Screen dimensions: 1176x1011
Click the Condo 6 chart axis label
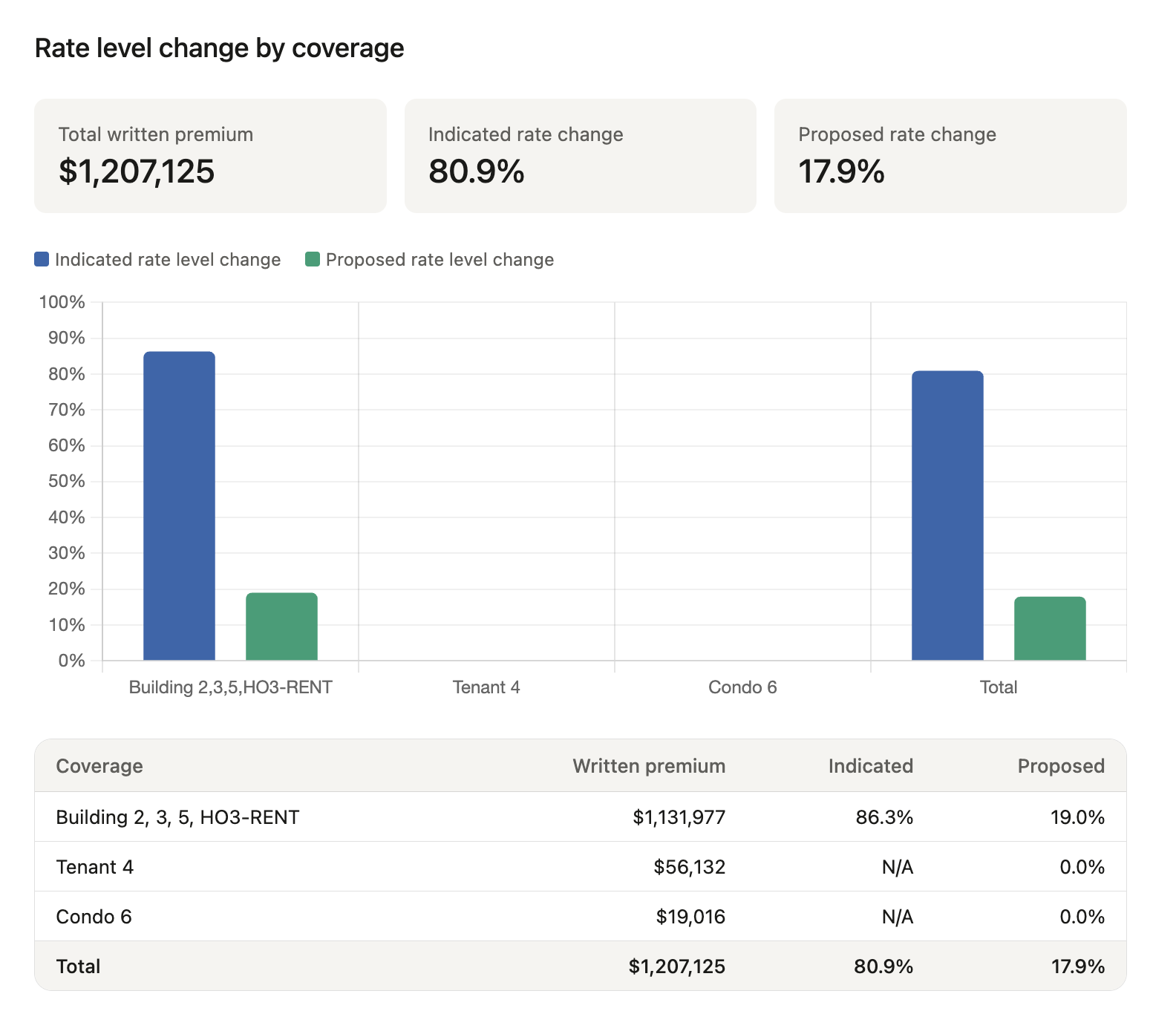tap(742, 687)
